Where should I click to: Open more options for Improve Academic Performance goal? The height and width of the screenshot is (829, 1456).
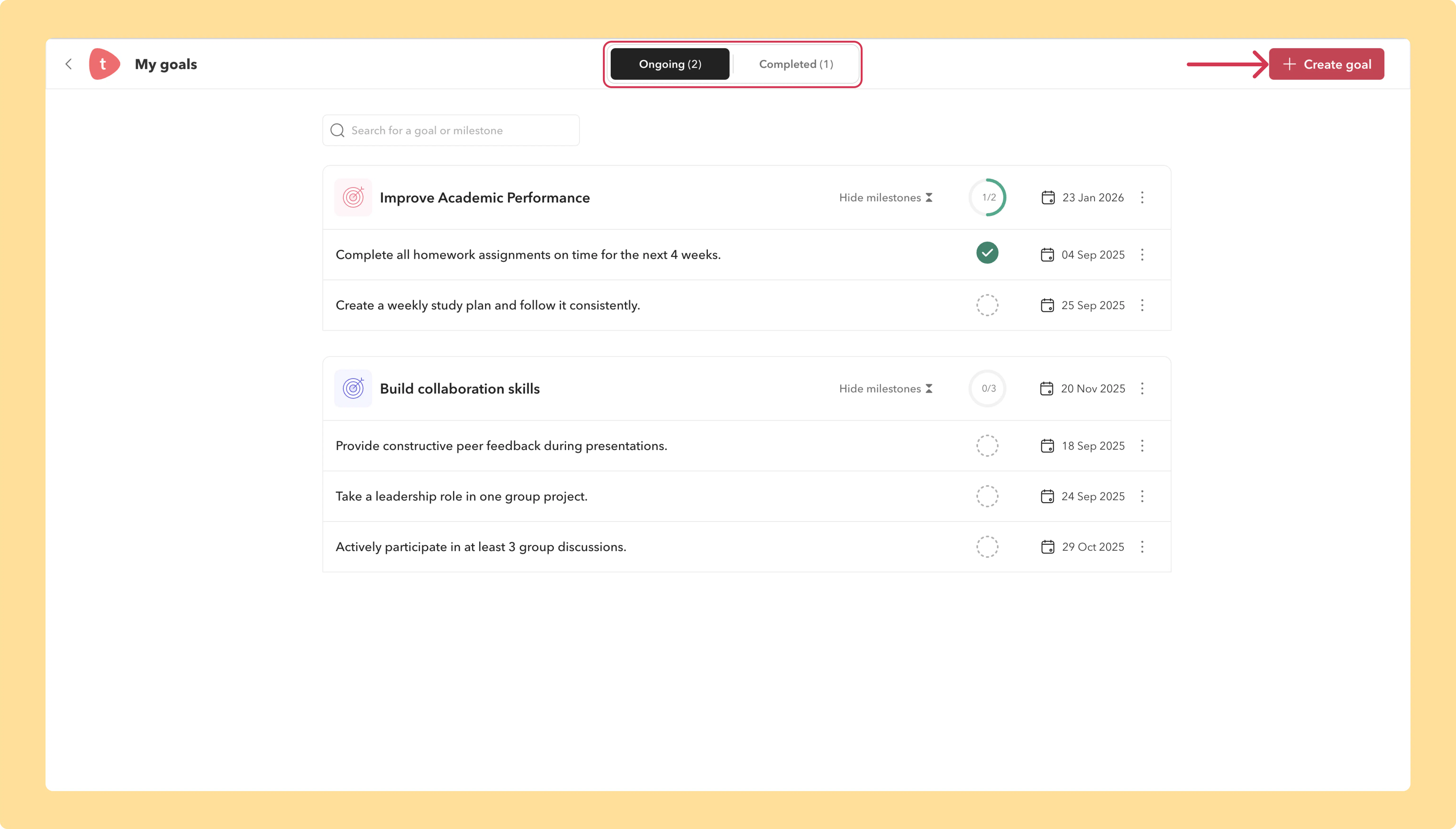pos(1142,198)
